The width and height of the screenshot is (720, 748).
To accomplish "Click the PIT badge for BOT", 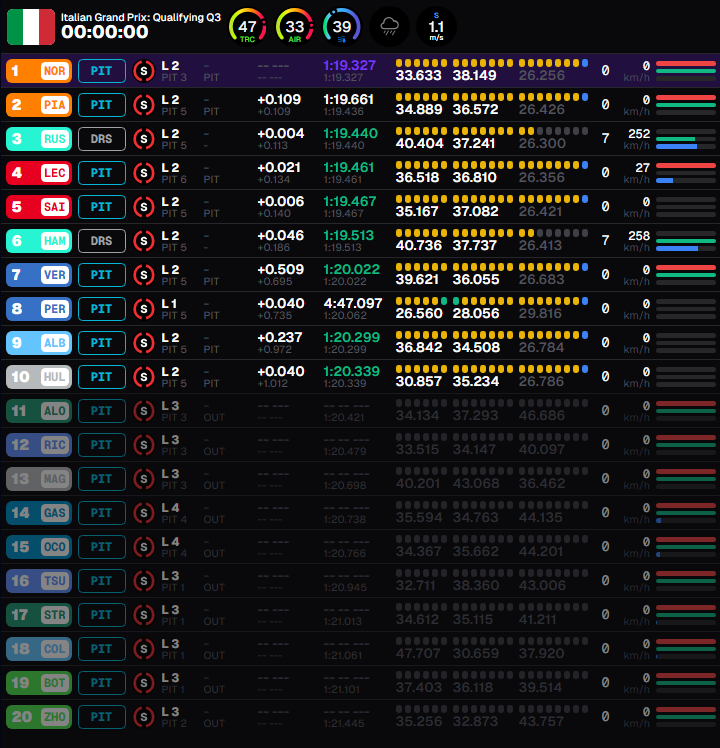I will click(102, 683).
